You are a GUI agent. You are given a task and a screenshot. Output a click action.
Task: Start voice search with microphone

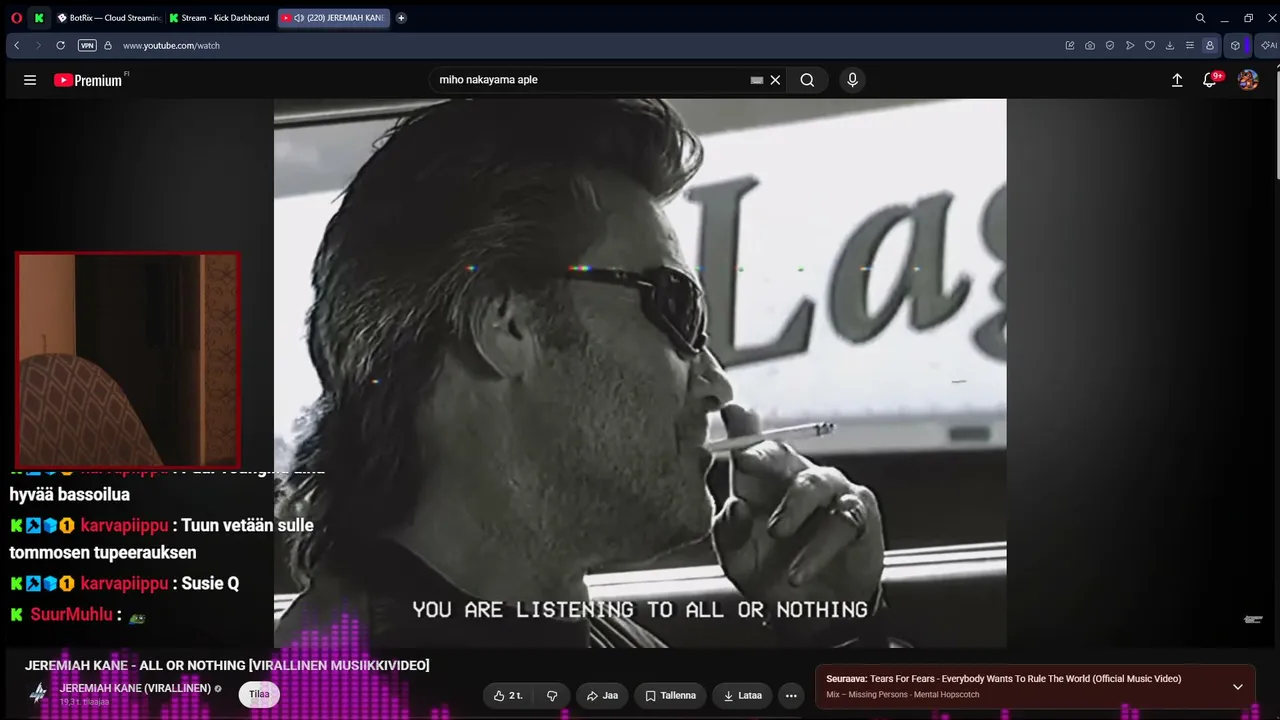pos(852,80)
